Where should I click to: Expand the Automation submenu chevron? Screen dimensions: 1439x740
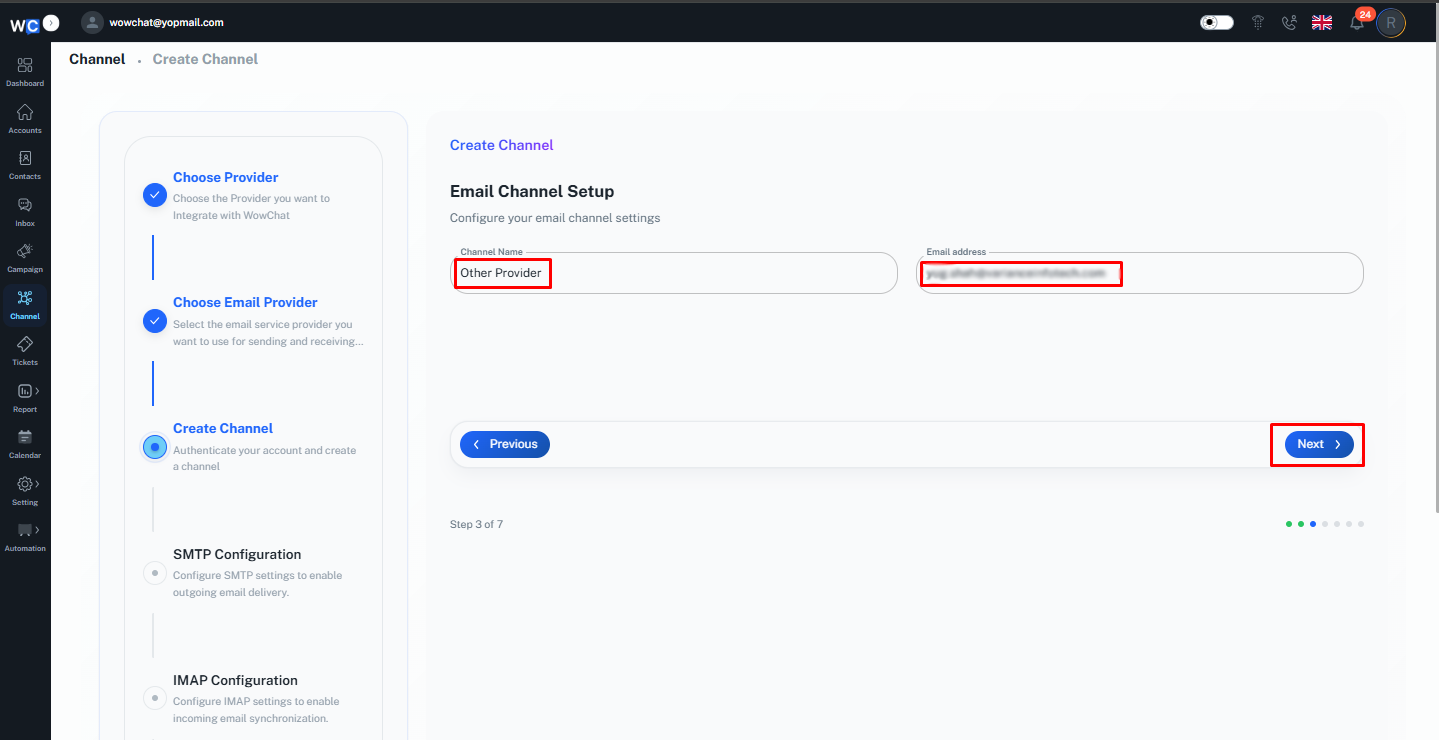click(x=38, y=530)
